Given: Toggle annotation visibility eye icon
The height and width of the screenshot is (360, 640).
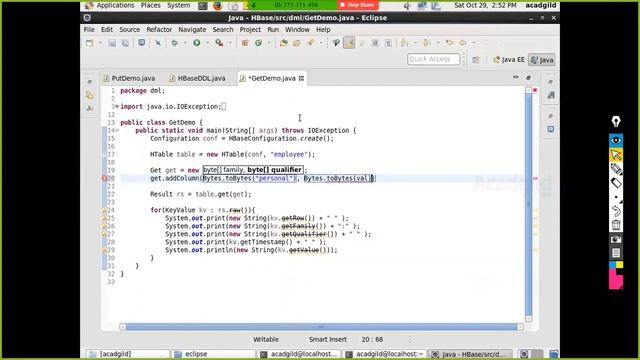Looking at the screenshot, I should tap(616, 140).
